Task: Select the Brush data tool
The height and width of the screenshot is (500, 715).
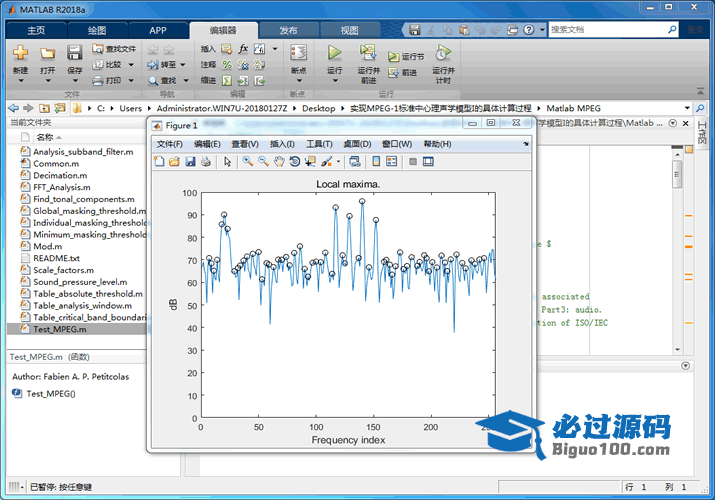Action: click(326, 161)
